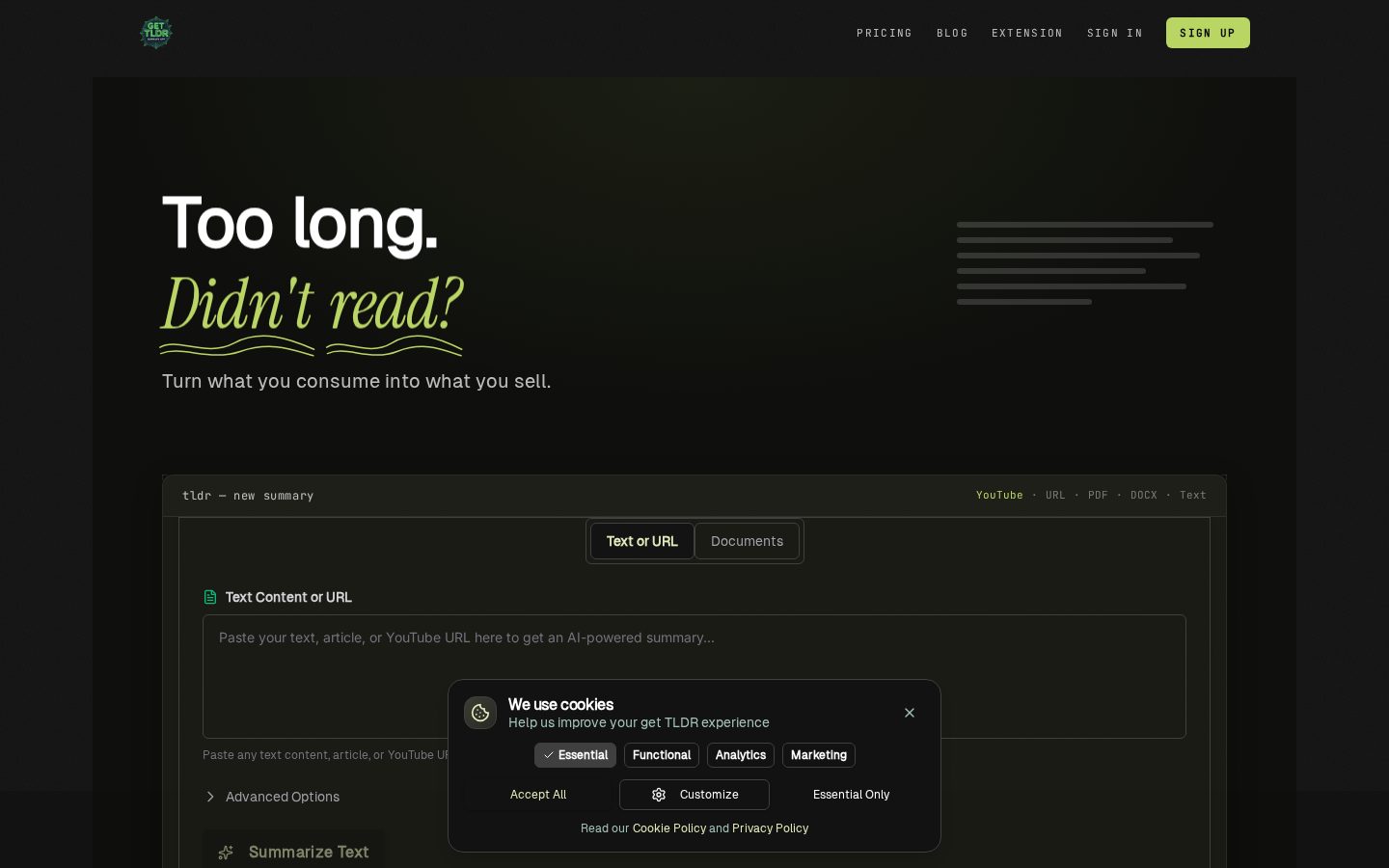Click the "Didn't read?" heading
This screenshot has height=868, width=1389.
coord(312,305)
